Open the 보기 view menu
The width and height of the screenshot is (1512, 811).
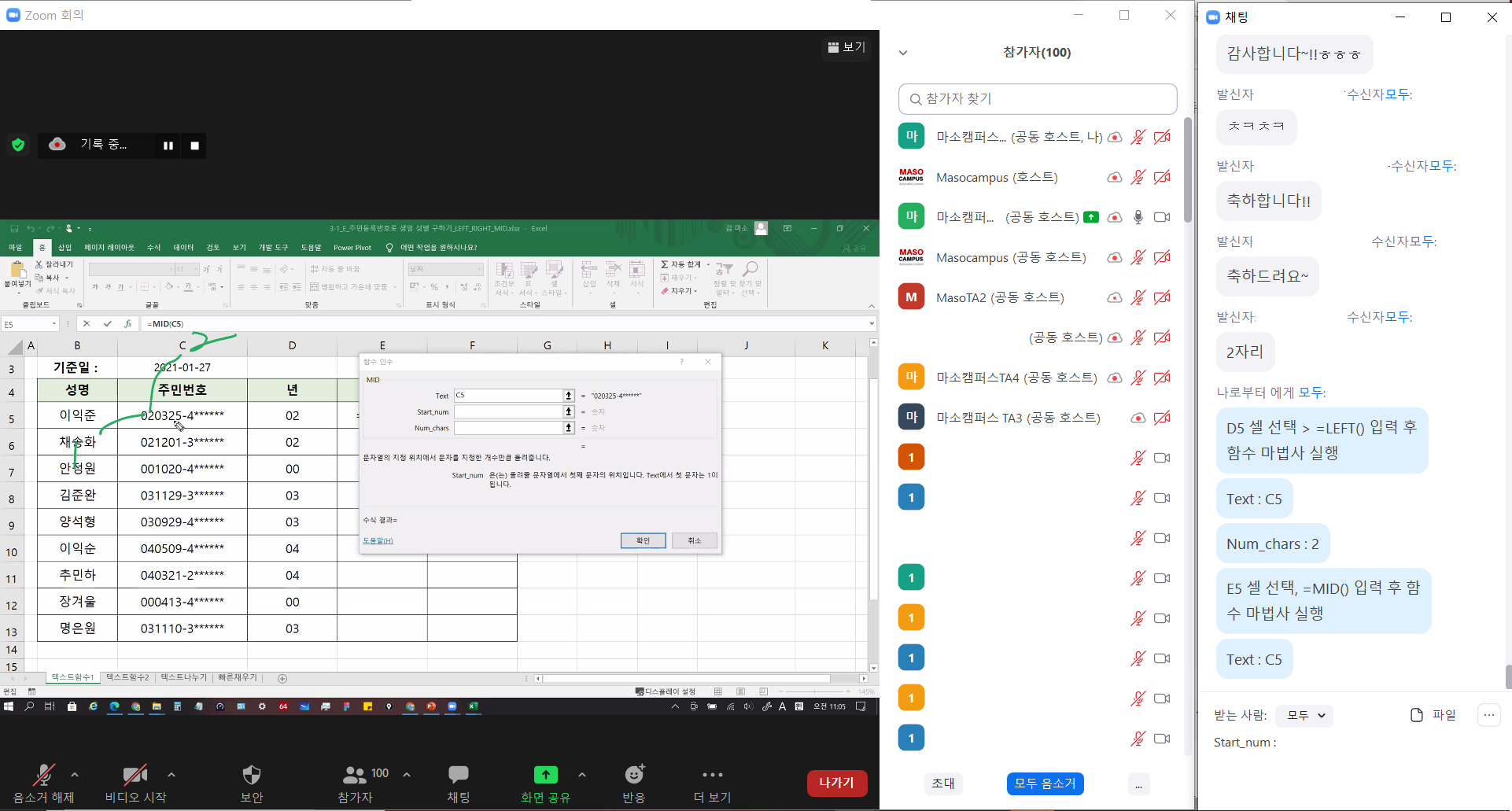[x=846, y=47]
